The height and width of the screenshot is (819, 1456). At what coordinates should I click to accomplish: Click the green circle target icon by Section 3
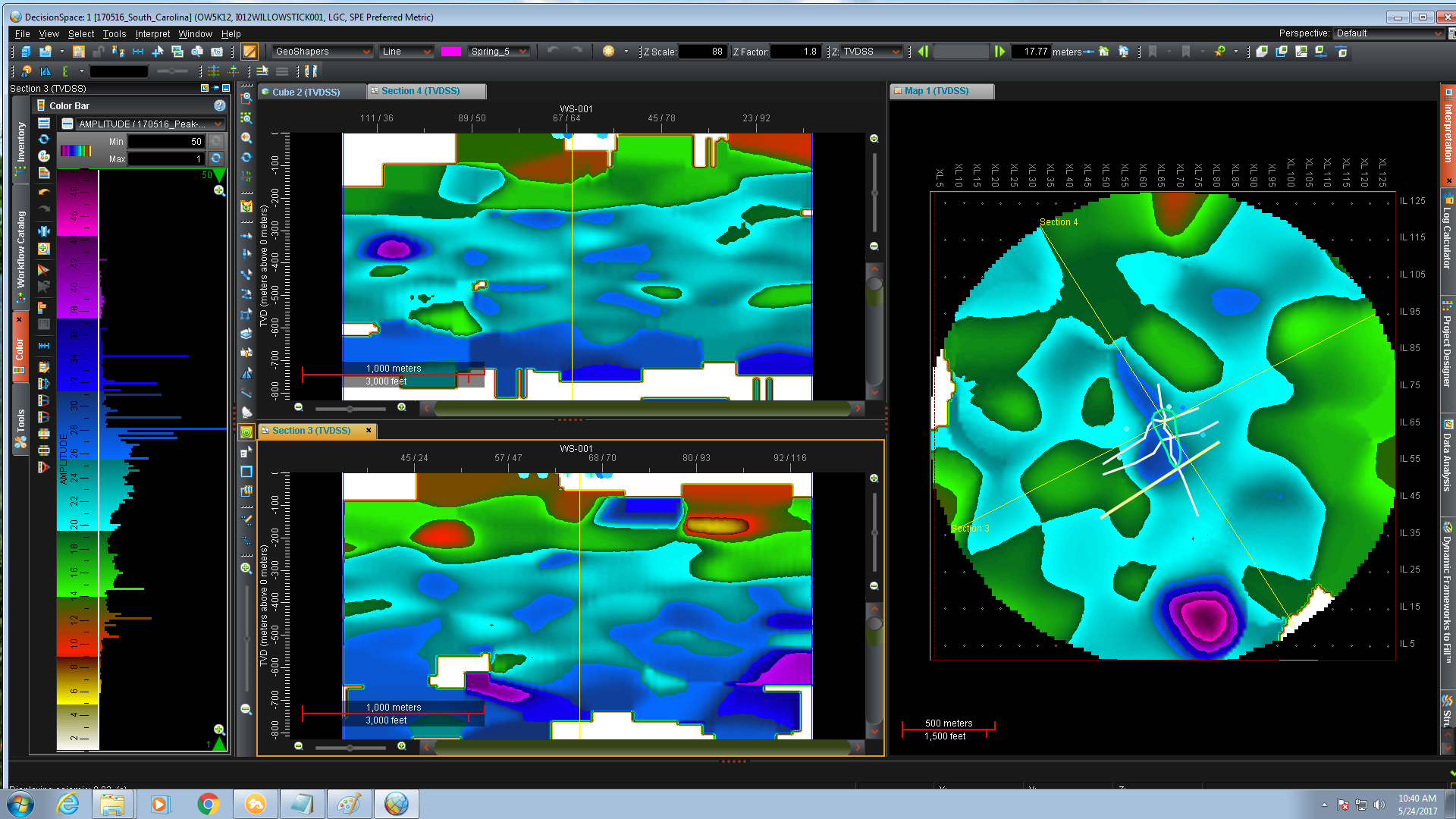click(x=246, y=432)
